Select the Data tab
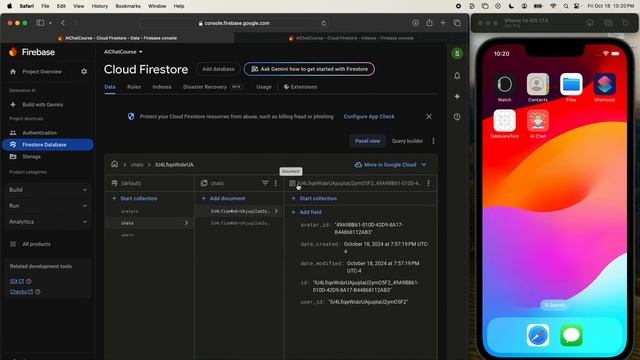 pyautogui.click(x=110, y=87)
